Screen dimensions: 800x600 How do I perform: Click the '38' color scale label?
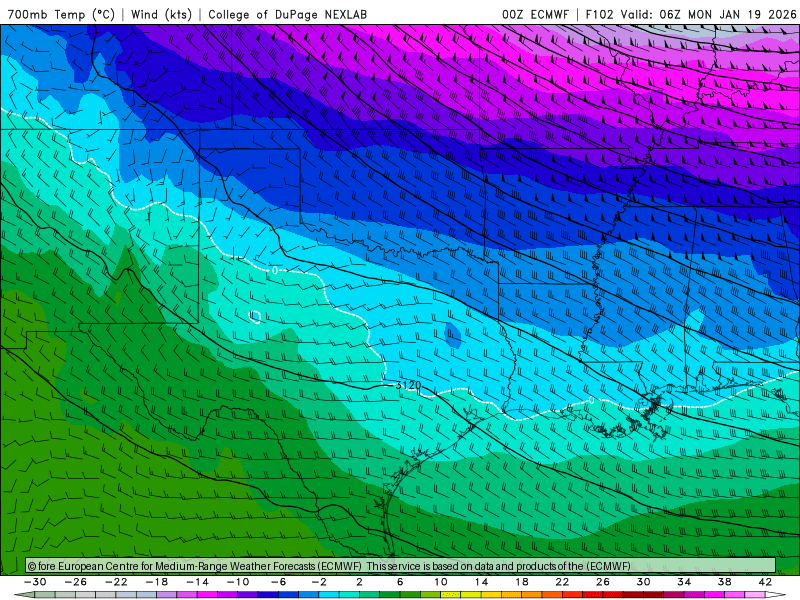tap(724, 582)
